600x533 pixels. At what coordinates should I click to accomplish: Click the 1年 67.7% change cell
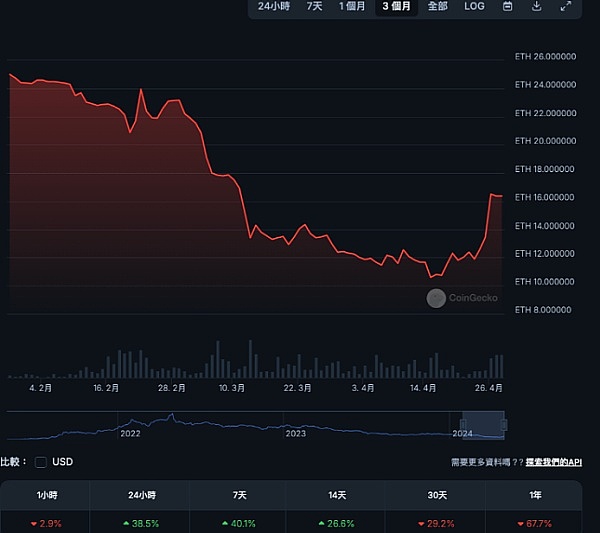533,523
